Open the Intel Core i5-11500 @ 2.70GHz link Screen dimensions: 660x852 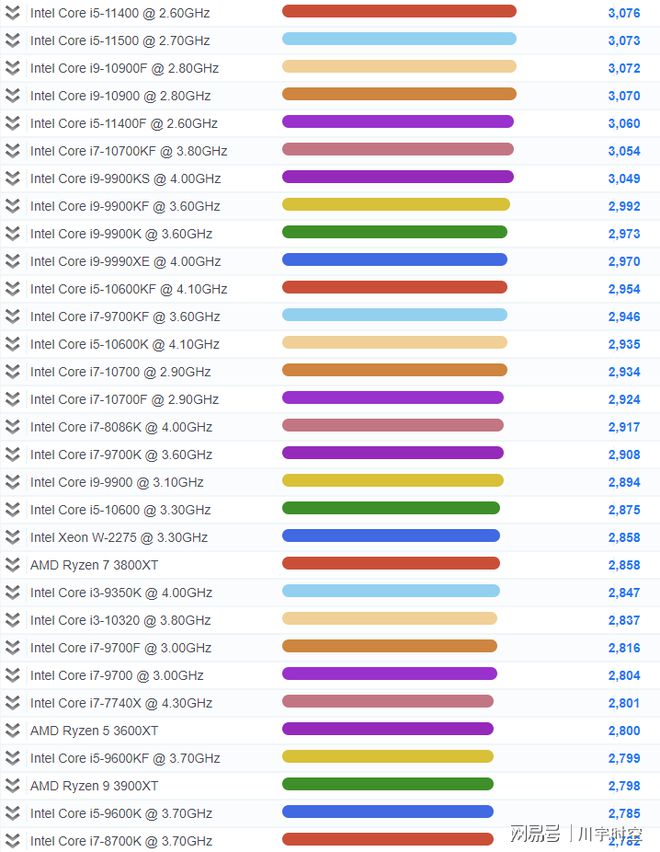click(x=120, y=41)
